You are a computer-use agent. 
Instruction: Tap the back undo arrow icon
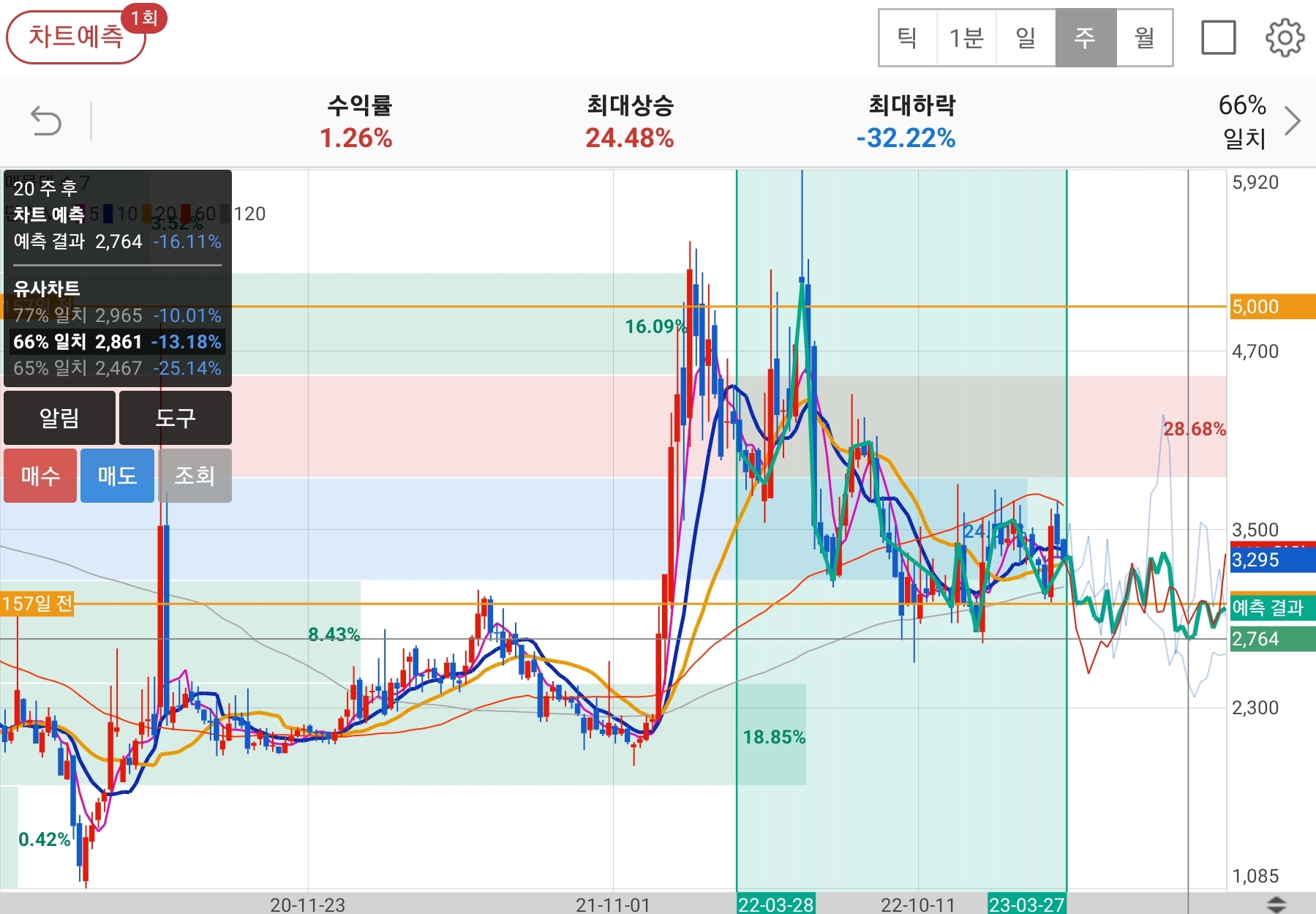point(45,121)
